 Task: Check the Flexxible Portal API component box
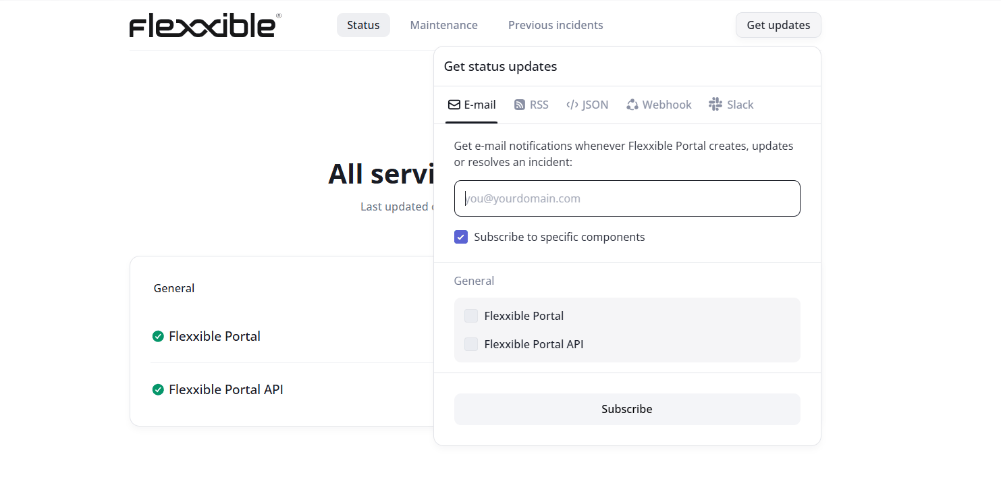tap(470, 344)
